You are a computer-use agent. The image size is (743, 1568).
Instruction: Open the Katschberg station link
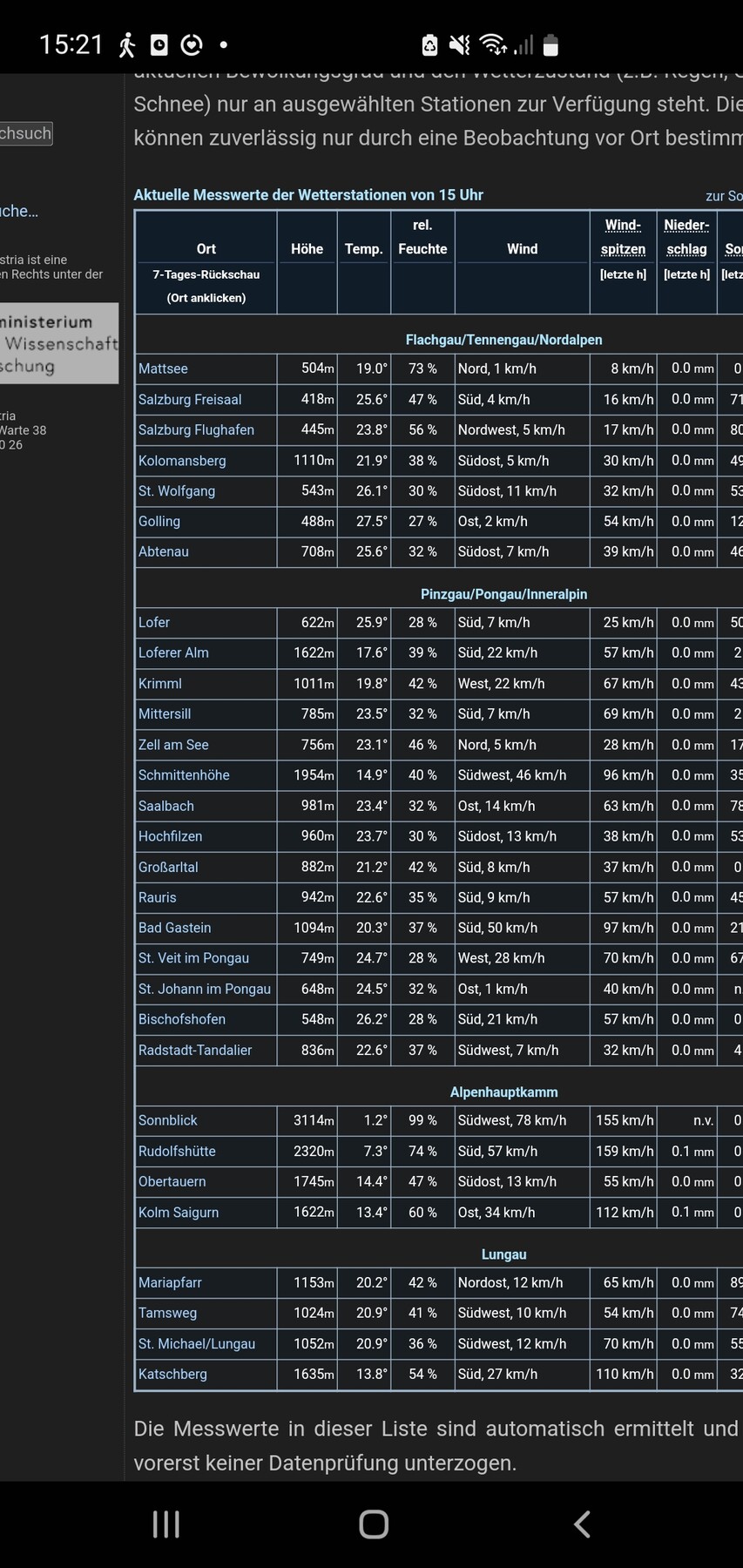click(x=172, y=1374)
